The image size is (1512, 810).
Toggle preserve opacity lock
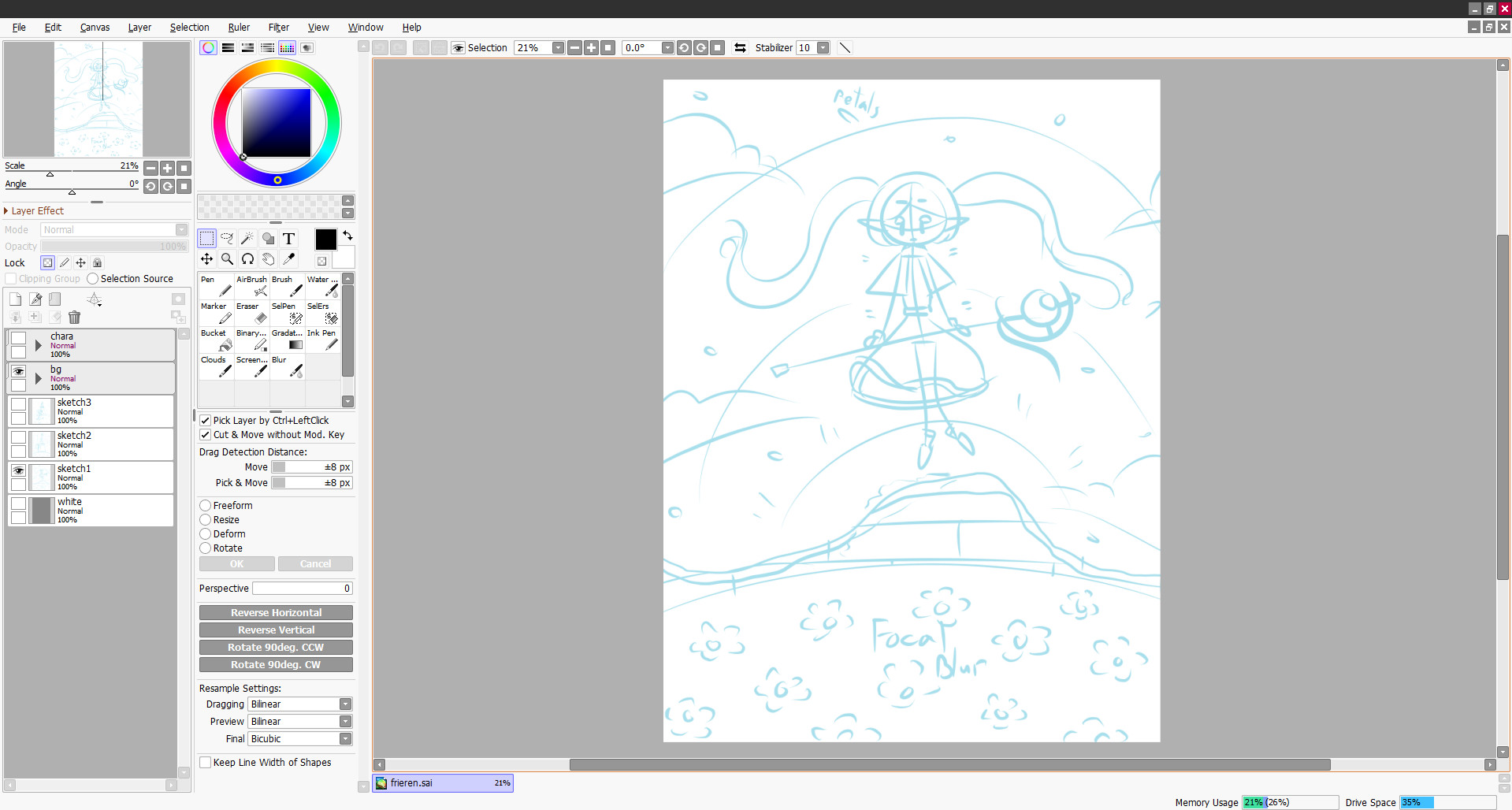tap(48, 263)
